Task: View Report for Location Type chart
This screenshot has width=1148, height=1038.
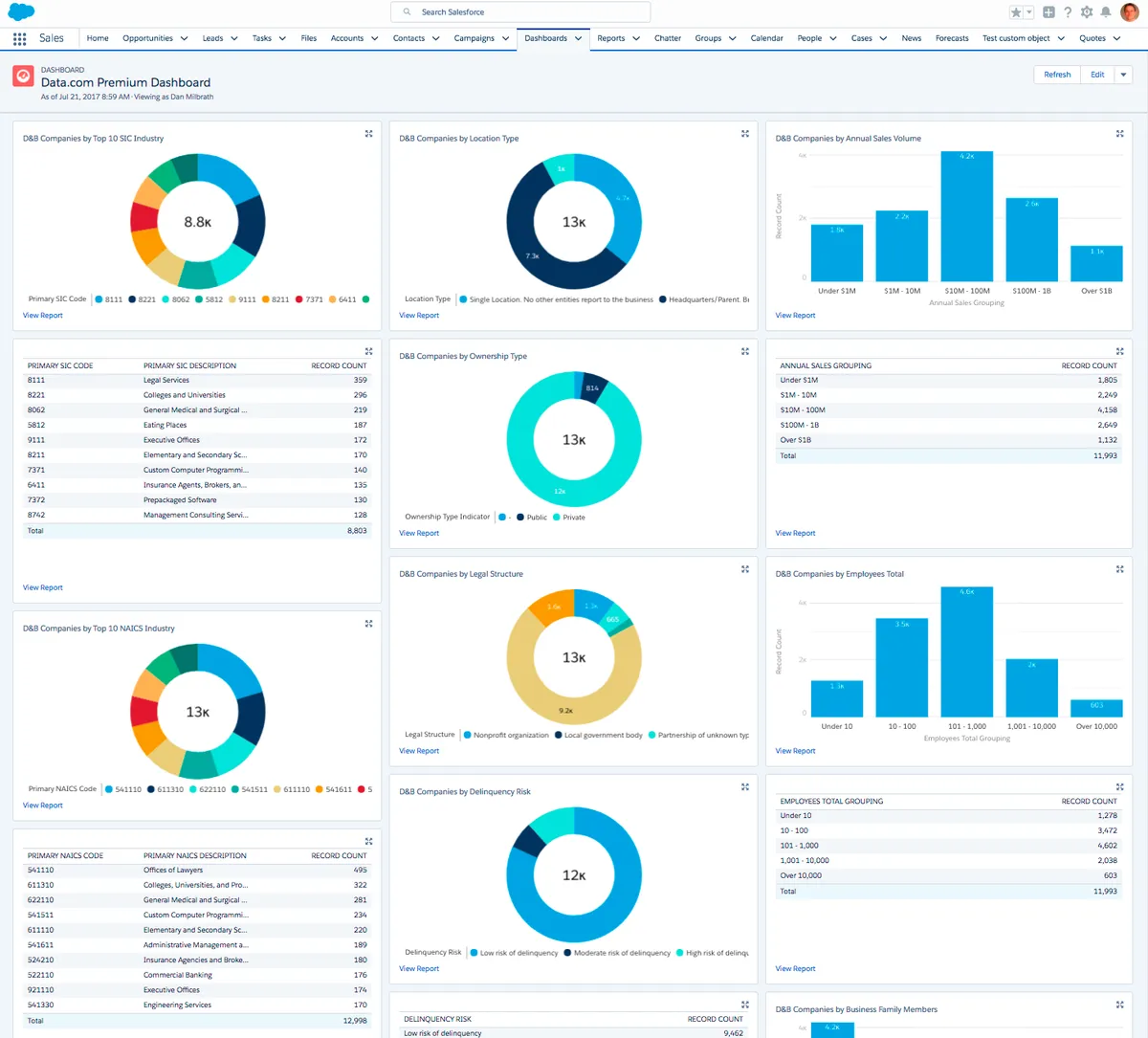Action: 419,315
